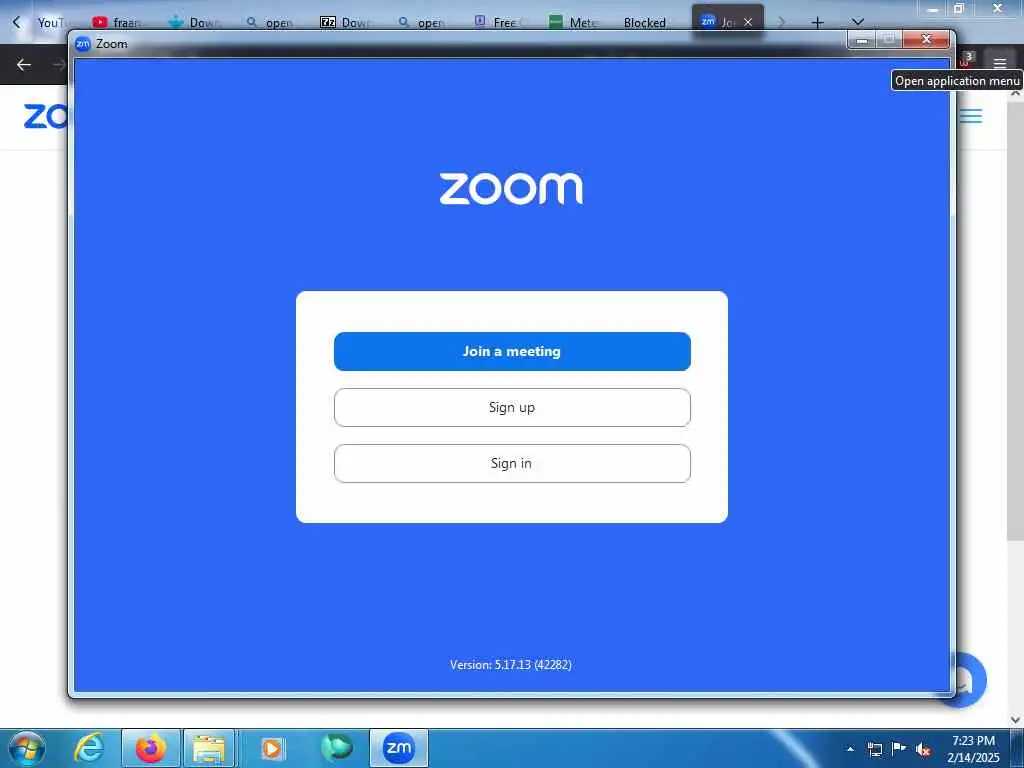
Task: Switch to the 7z Download tab
Action: 345,23
